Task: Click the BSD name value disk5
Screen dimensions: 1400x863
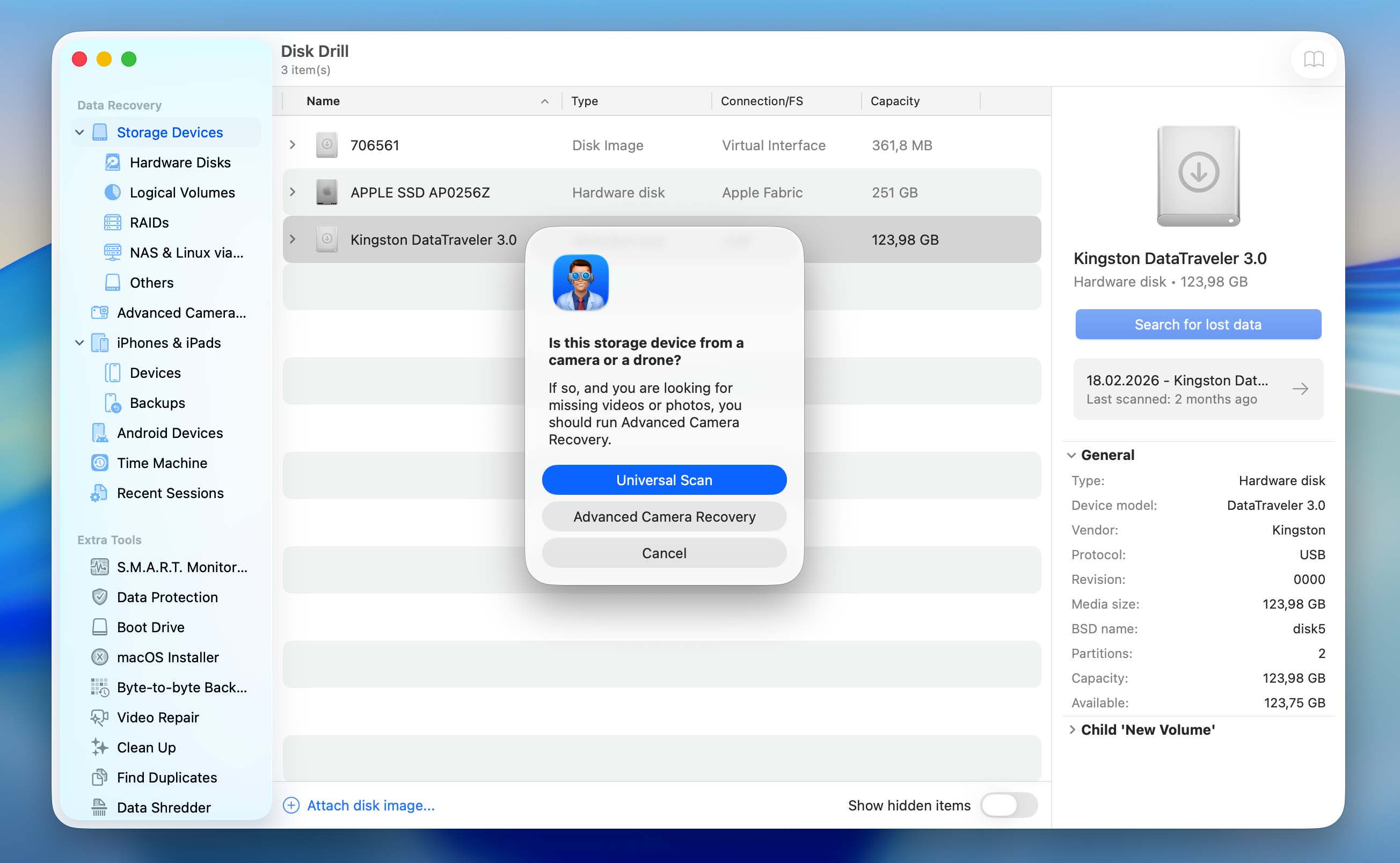Action: [x=1309, y=628]
